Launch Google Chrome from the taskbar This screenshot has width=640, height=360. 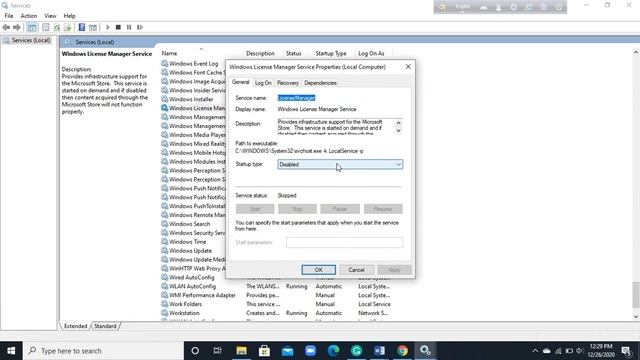(x=402, y=351)
